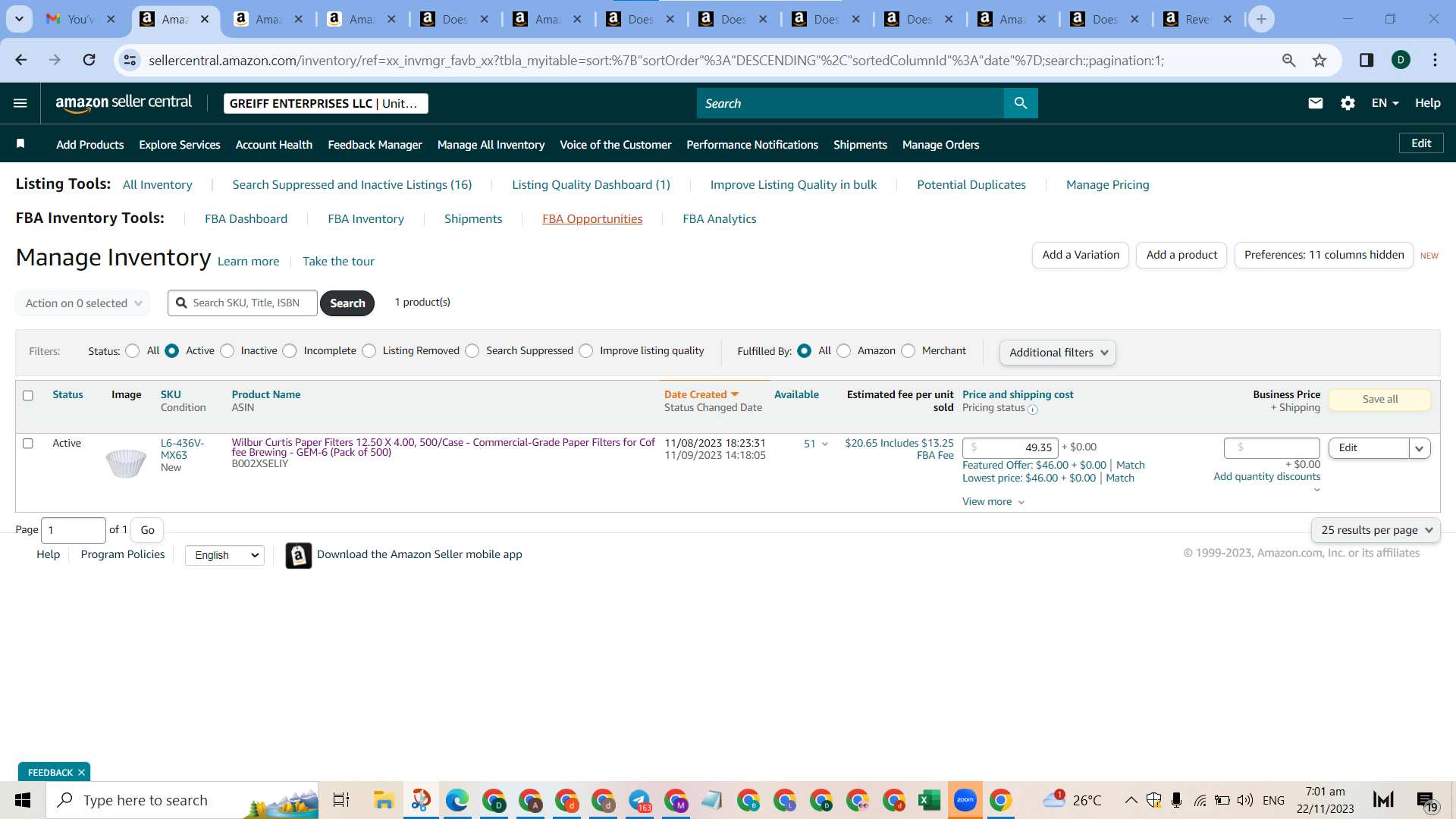Open the English language selector
1456x819 pixels.
(x=224, y=555)
